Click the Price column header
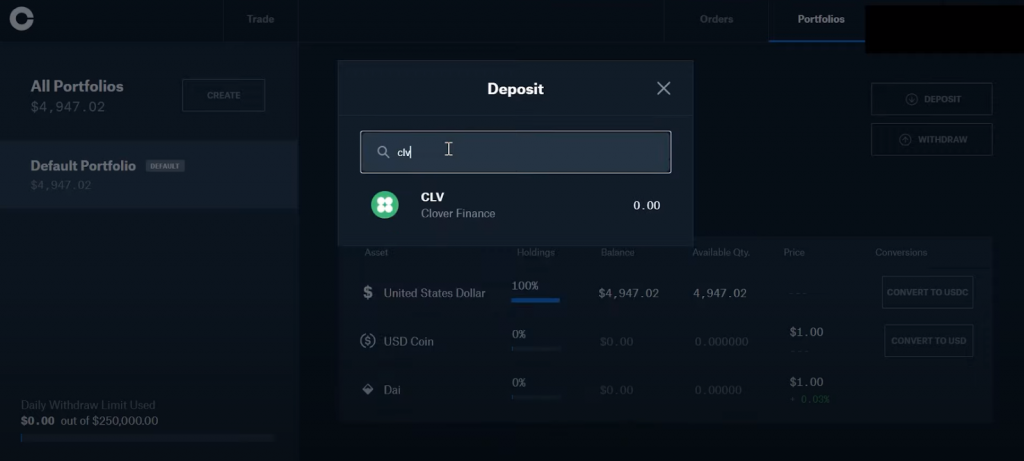 (794, 252)
